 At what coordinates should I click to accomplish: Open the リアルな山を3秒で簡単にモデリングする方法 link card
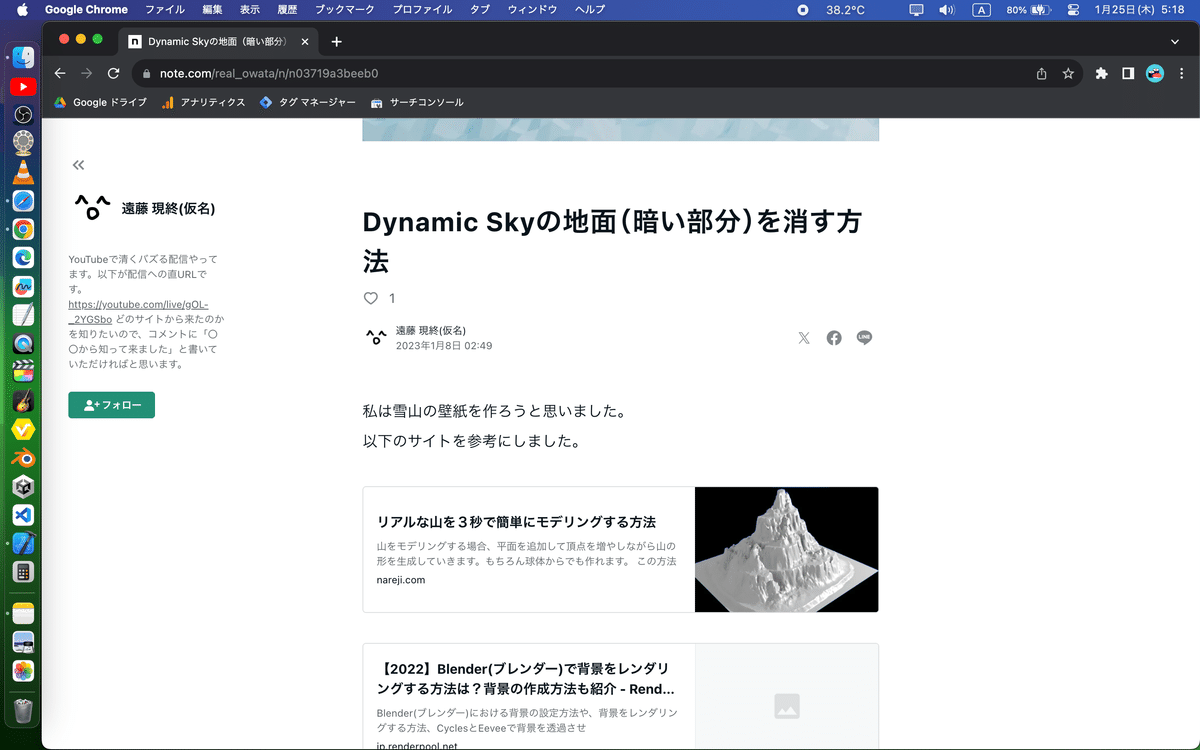pos(620,549)
